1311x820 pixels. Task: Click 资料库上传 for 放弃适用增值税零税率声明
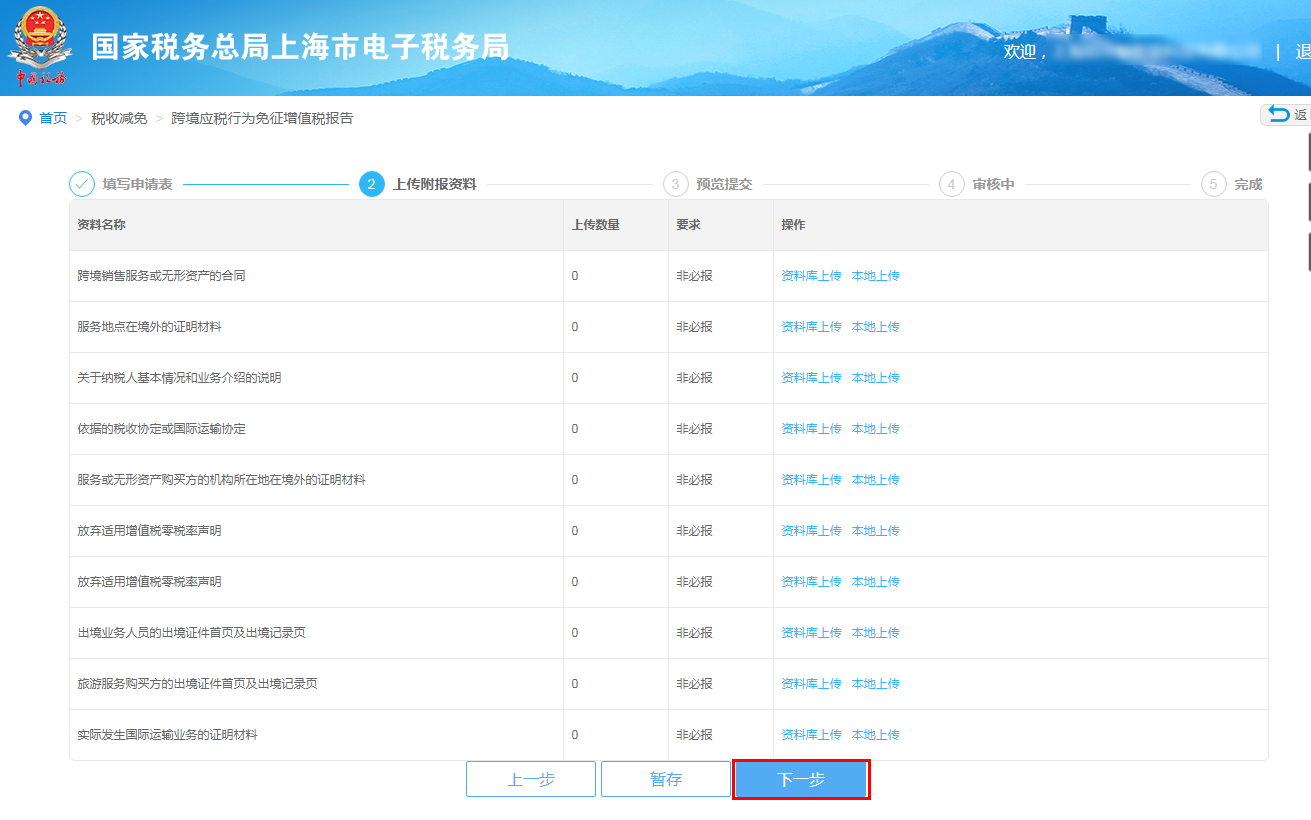pos(810,530)
